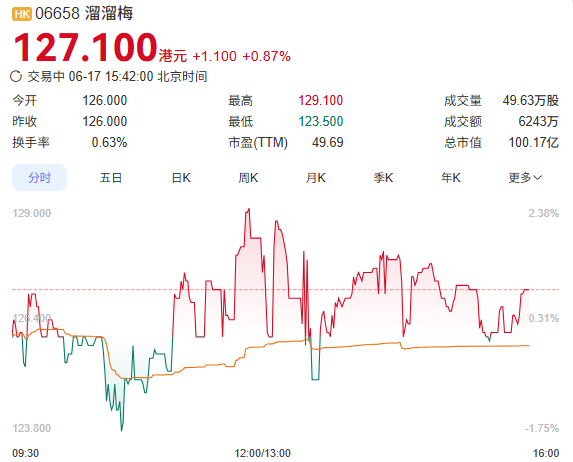The width and height of the screenshot is (573, 462).
Task: Click the 2.38% axis label
Action: pyautogui.click(x=544, y=213)
